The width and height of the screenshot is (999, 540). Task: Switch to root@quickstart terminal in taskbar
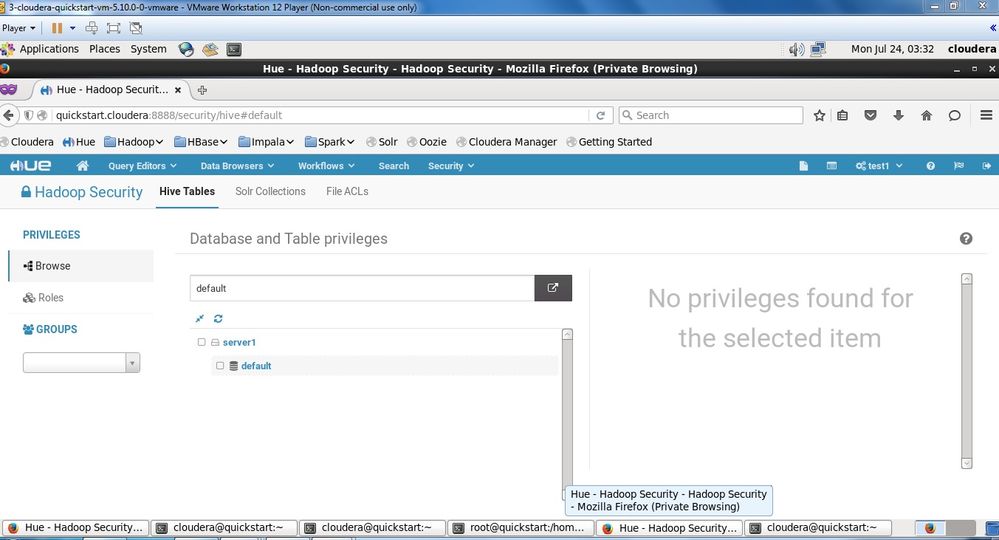[x=521, y=527]
